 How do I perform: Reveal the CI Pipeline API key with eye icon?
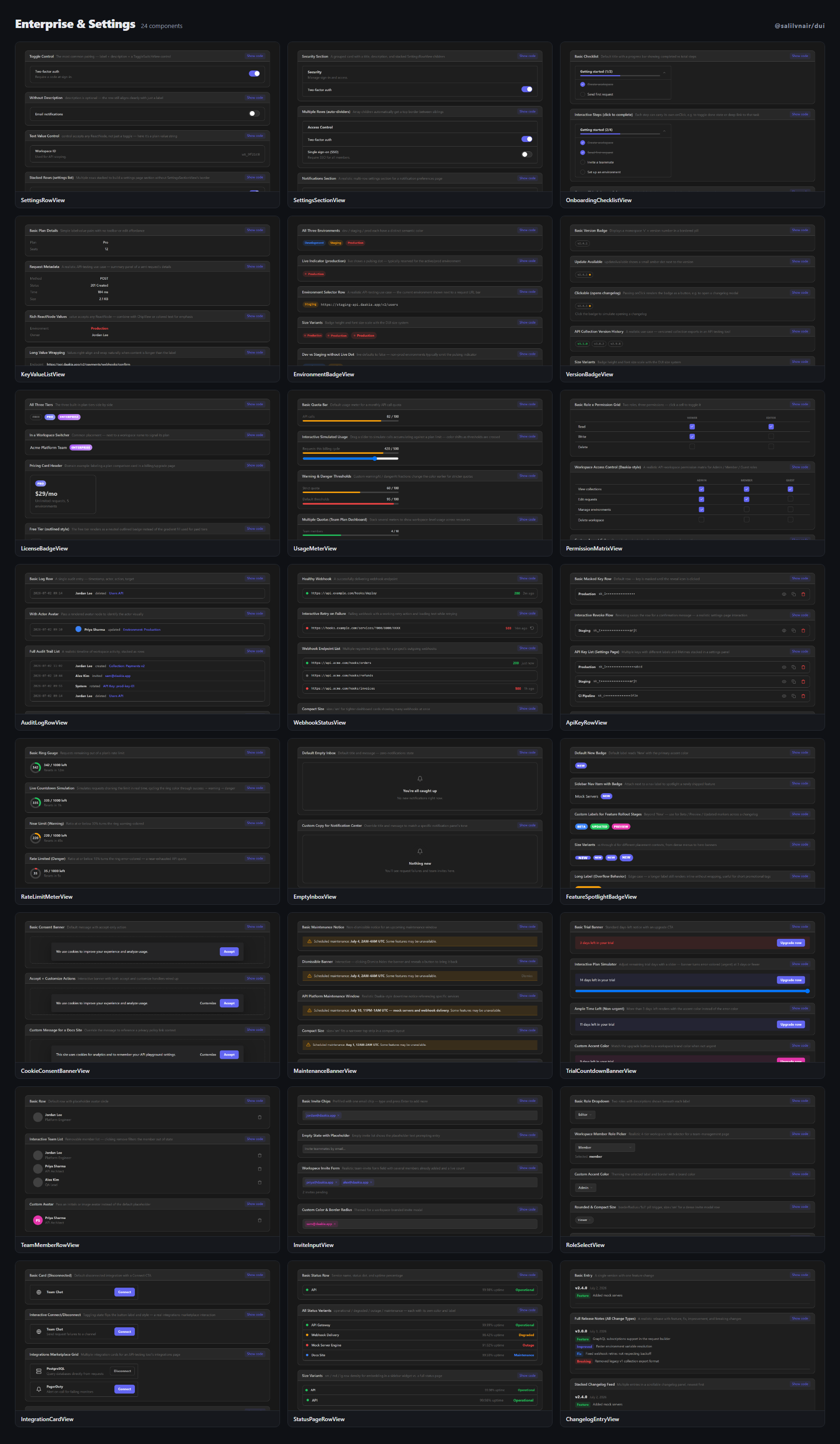pos(784,696)
